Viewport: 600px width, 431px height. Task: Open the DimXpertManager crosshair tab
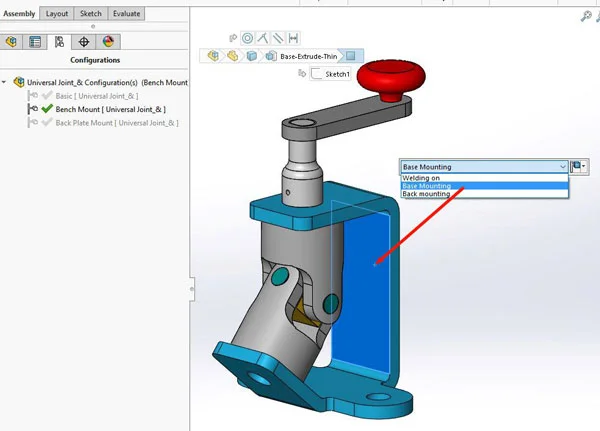84,41
